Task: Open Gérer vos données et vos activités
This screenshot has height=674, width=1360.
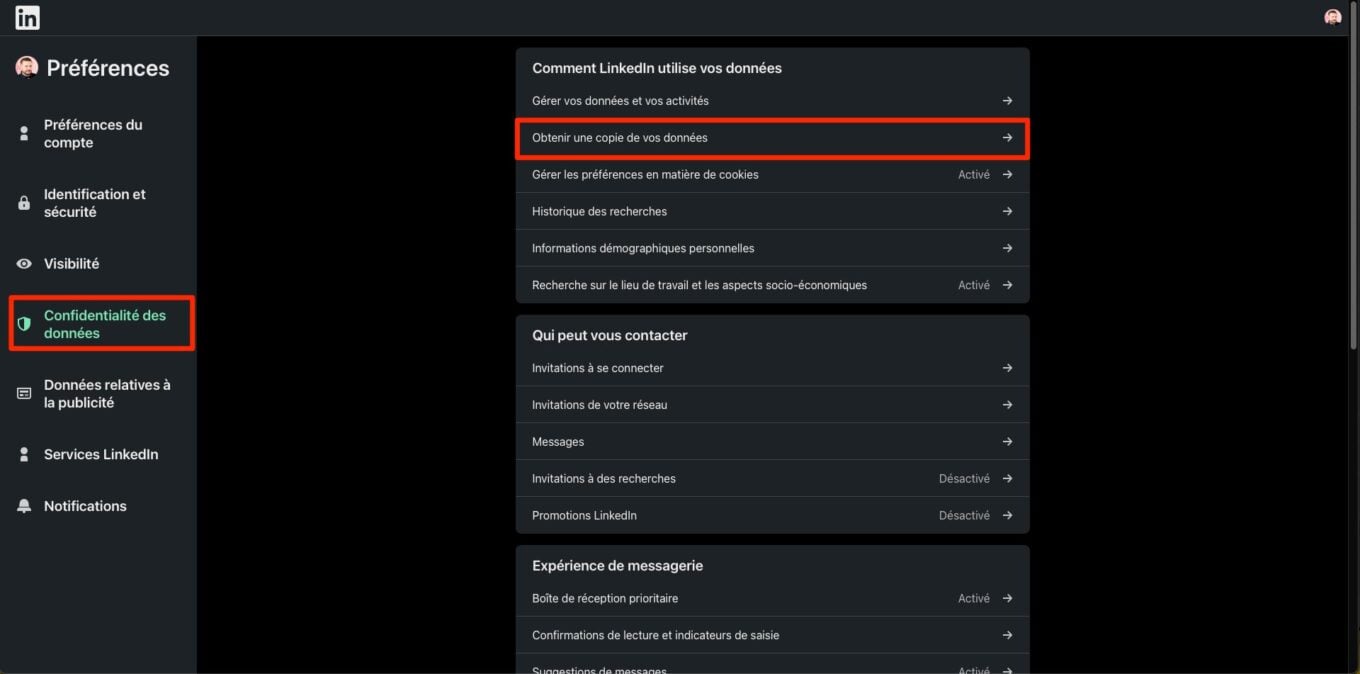Action: click(x=772, y=101)
